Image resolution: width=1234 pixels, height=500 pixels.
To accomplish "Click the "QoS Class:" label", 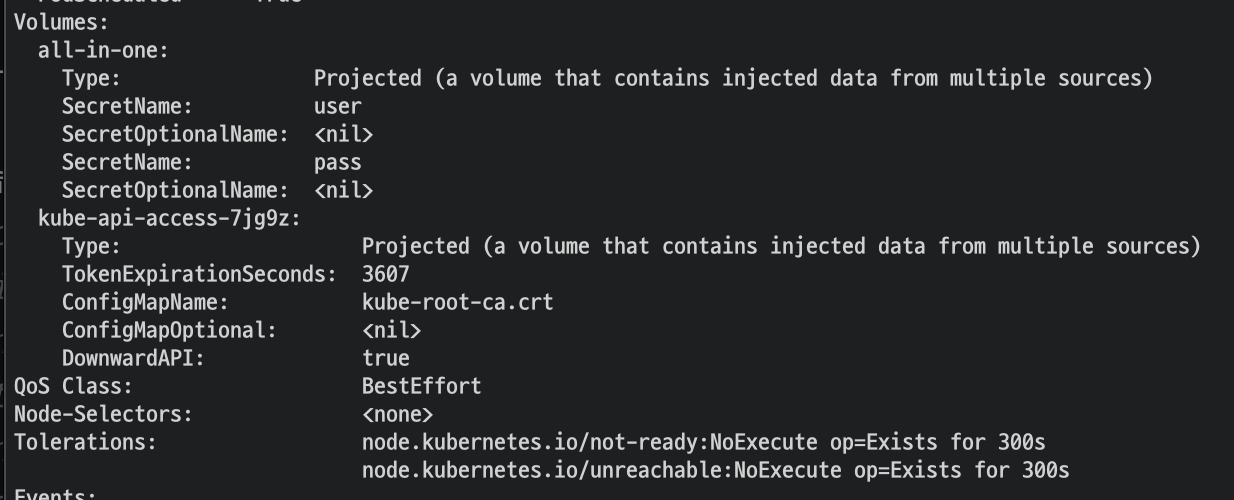I will (73, 386).
